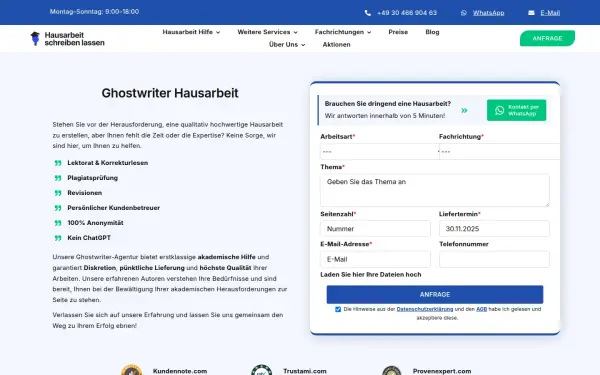Image resolution: width=600 pixels, height=375 pixels.
Task: Click the Hausarbeit schreiben lassen logo text
Action: click(74, 39)
